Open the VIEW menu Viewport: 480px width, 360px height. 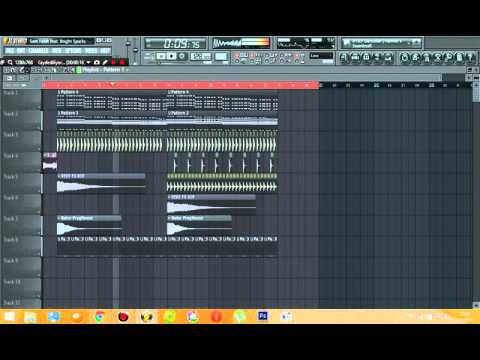(x=56, y=51)
